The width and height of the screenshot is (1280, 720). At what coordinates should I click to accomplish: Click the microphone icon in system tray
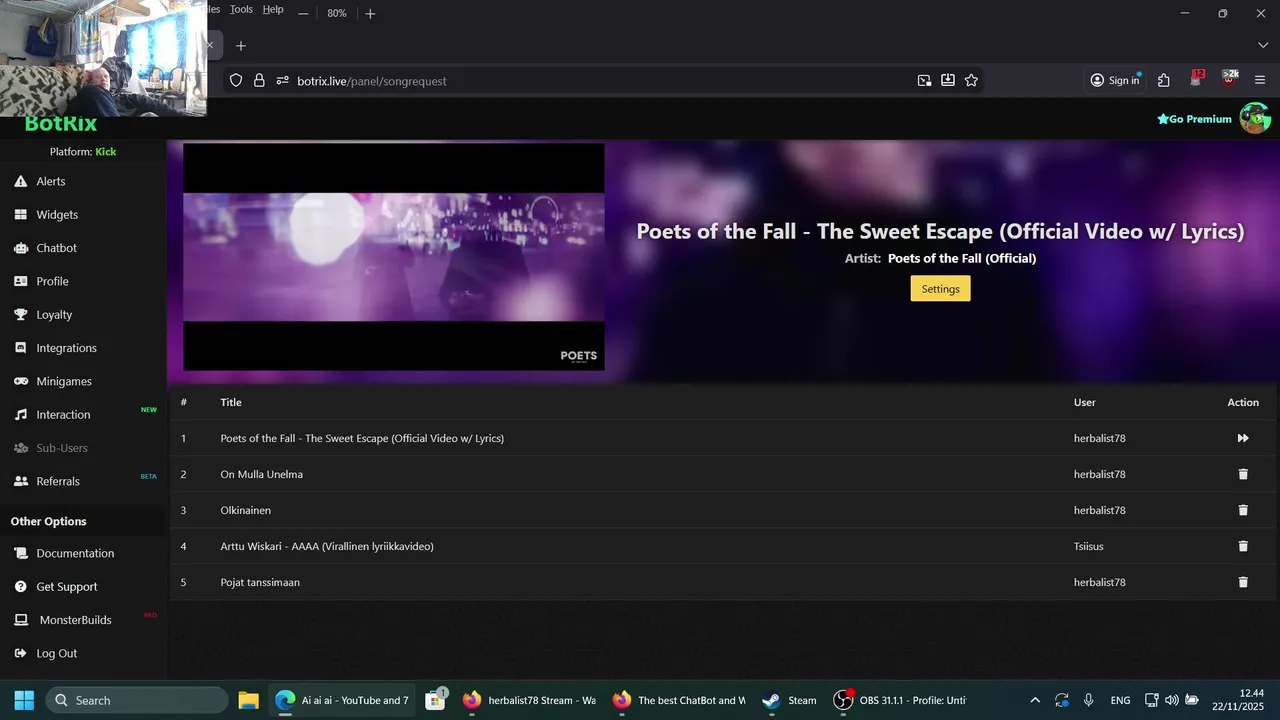(x=1088, y=700)
